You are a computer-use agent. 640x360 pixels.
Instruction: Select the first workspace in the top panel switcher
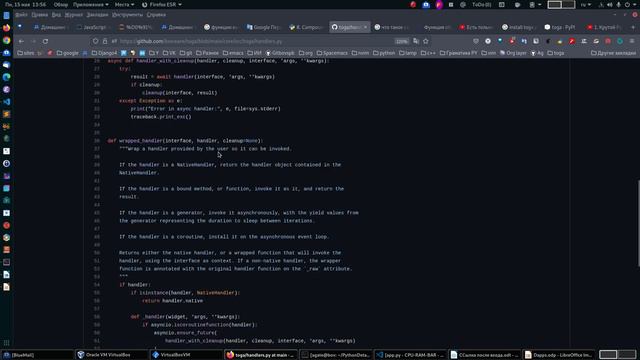pos(554,4)
